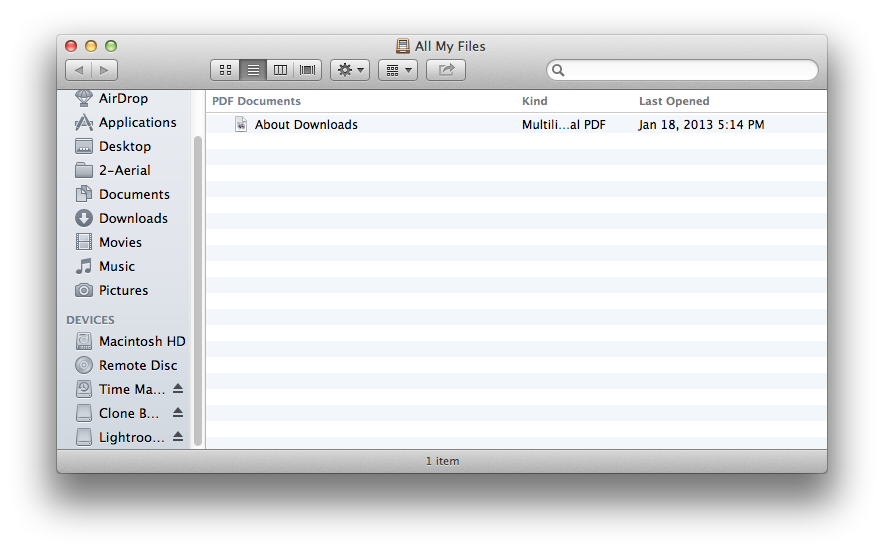The width and height of the screenshot is (884, 552).
Task: Click the Clone B... drive icon
Action: [x=84, y=413]
